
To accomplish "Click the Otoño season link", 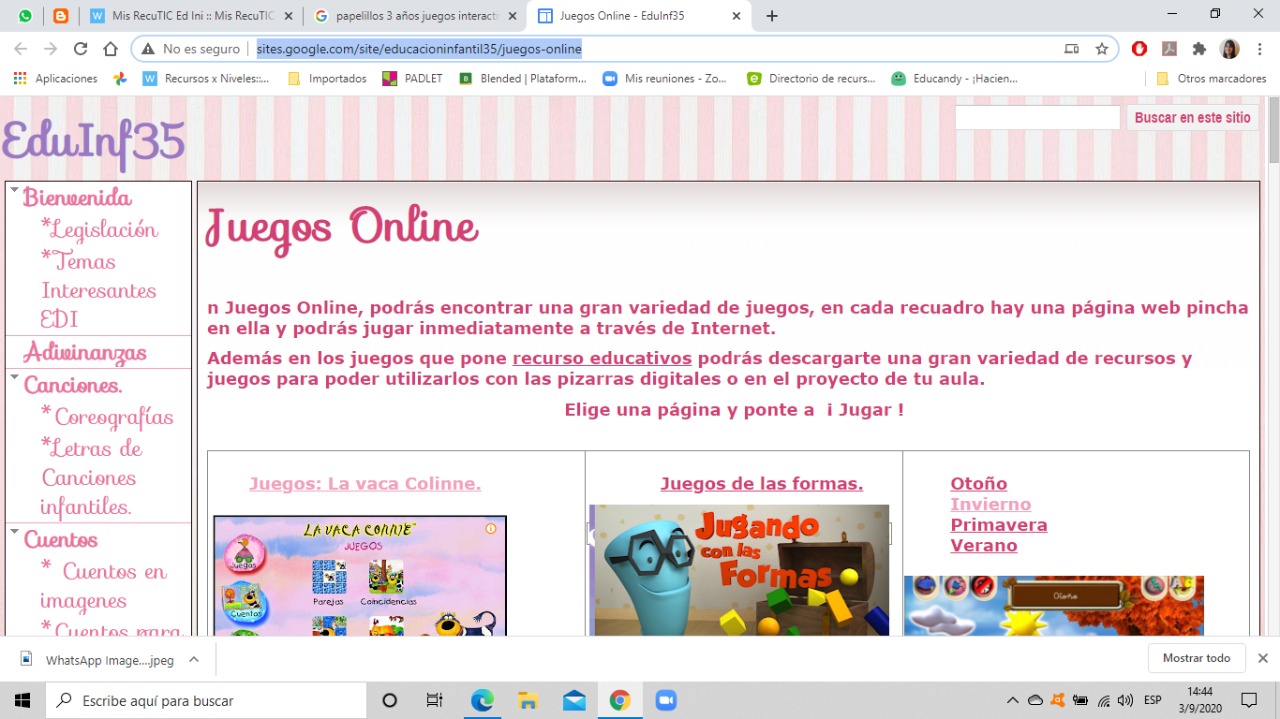I will coord(978,484).
